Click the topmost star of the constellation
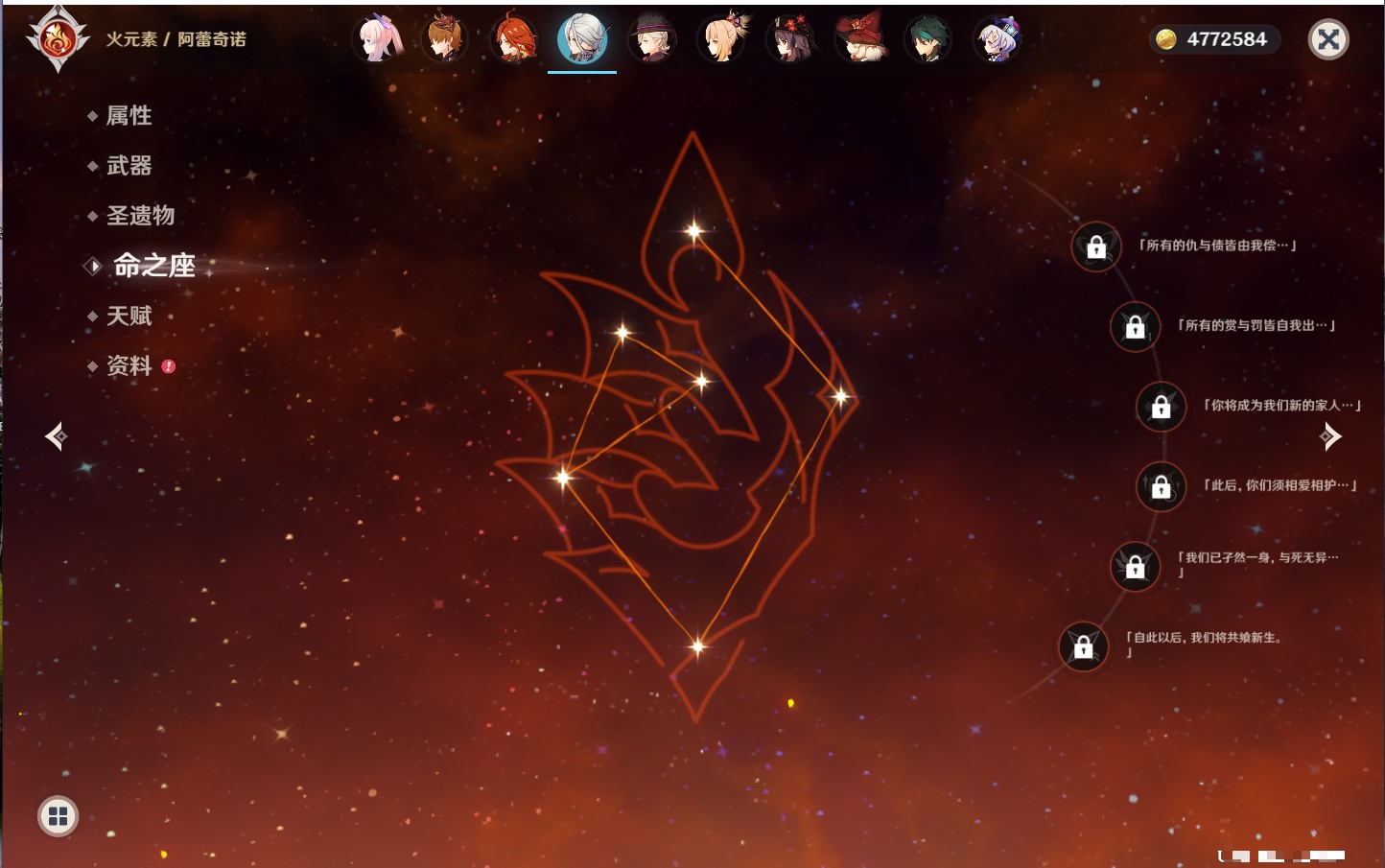 693,230
